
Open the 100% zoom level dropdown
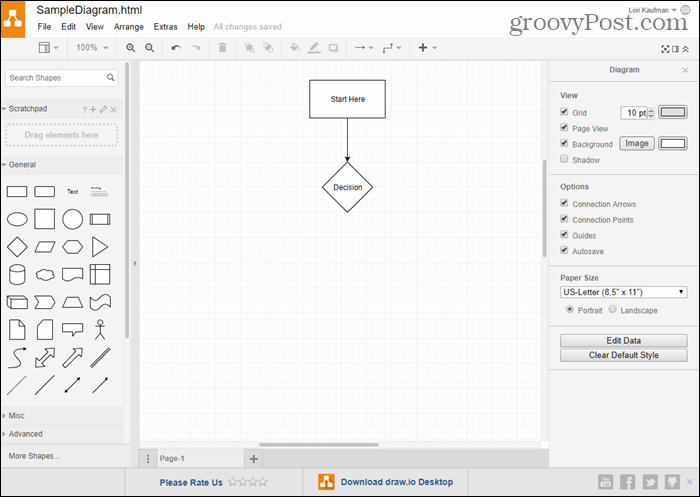[x=92, y=47]
